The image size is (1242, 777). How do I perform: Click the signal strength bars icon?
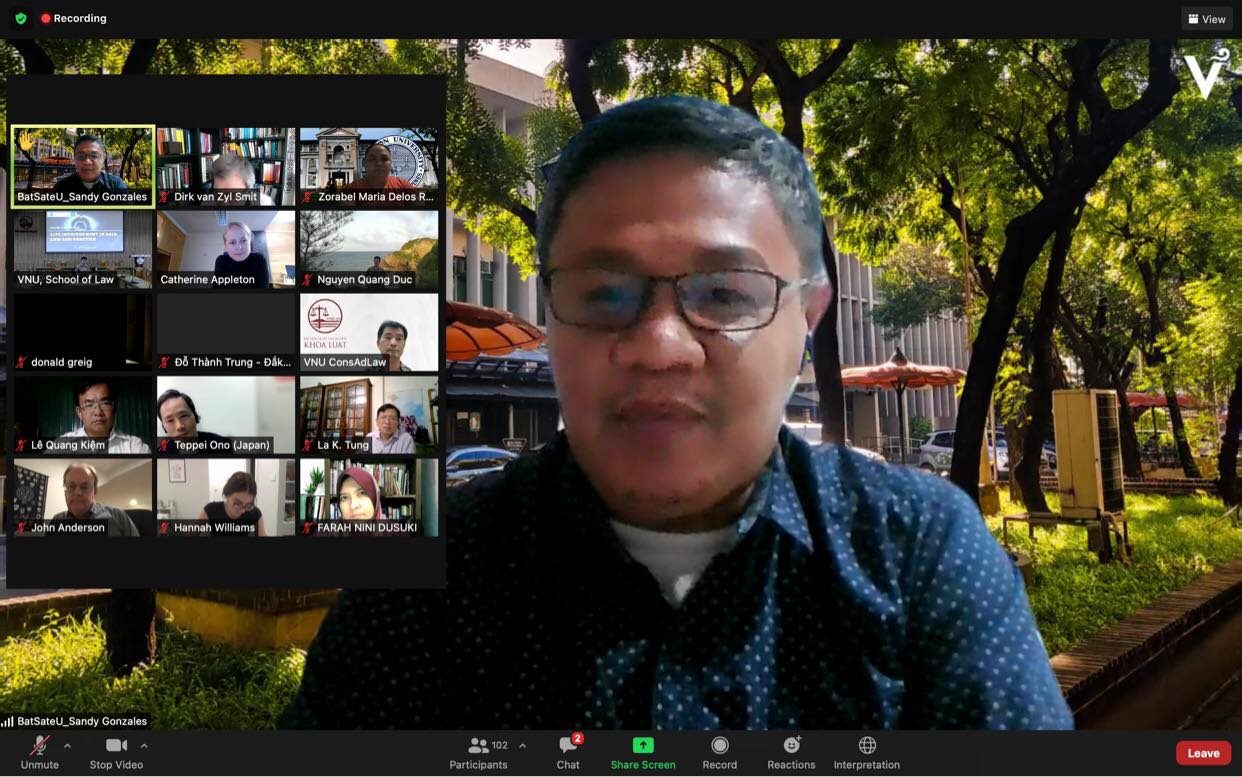point(8,721)
